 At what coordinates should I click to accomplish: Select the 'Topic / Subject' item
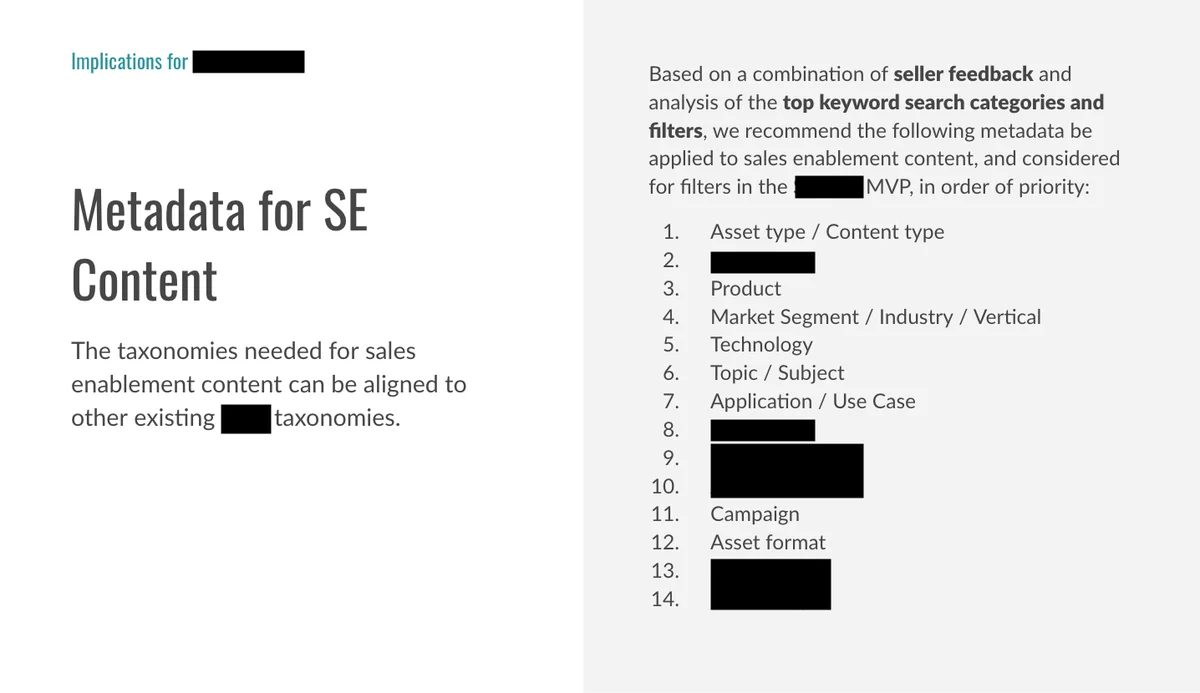(777, 373)
